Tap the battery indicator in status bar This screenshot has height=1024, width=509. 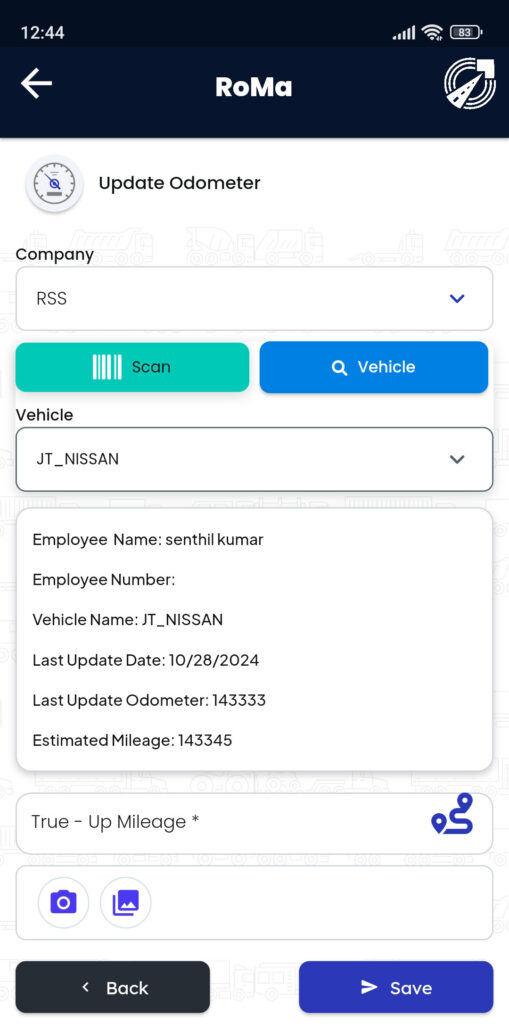click(466, 32)
